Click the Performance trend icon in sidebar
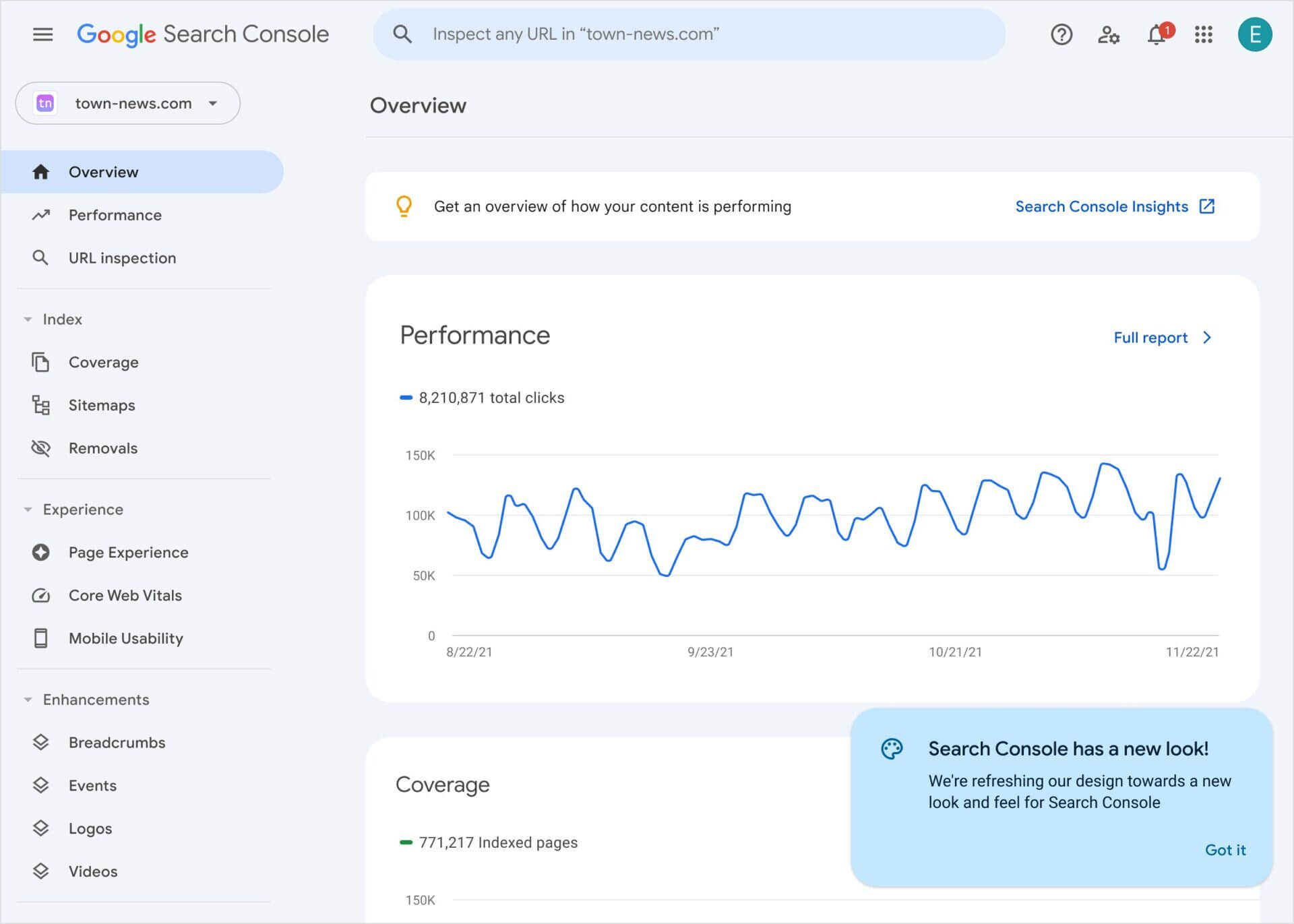The width and height of the screenshot is (1294, 924). [x=41, y=215]
